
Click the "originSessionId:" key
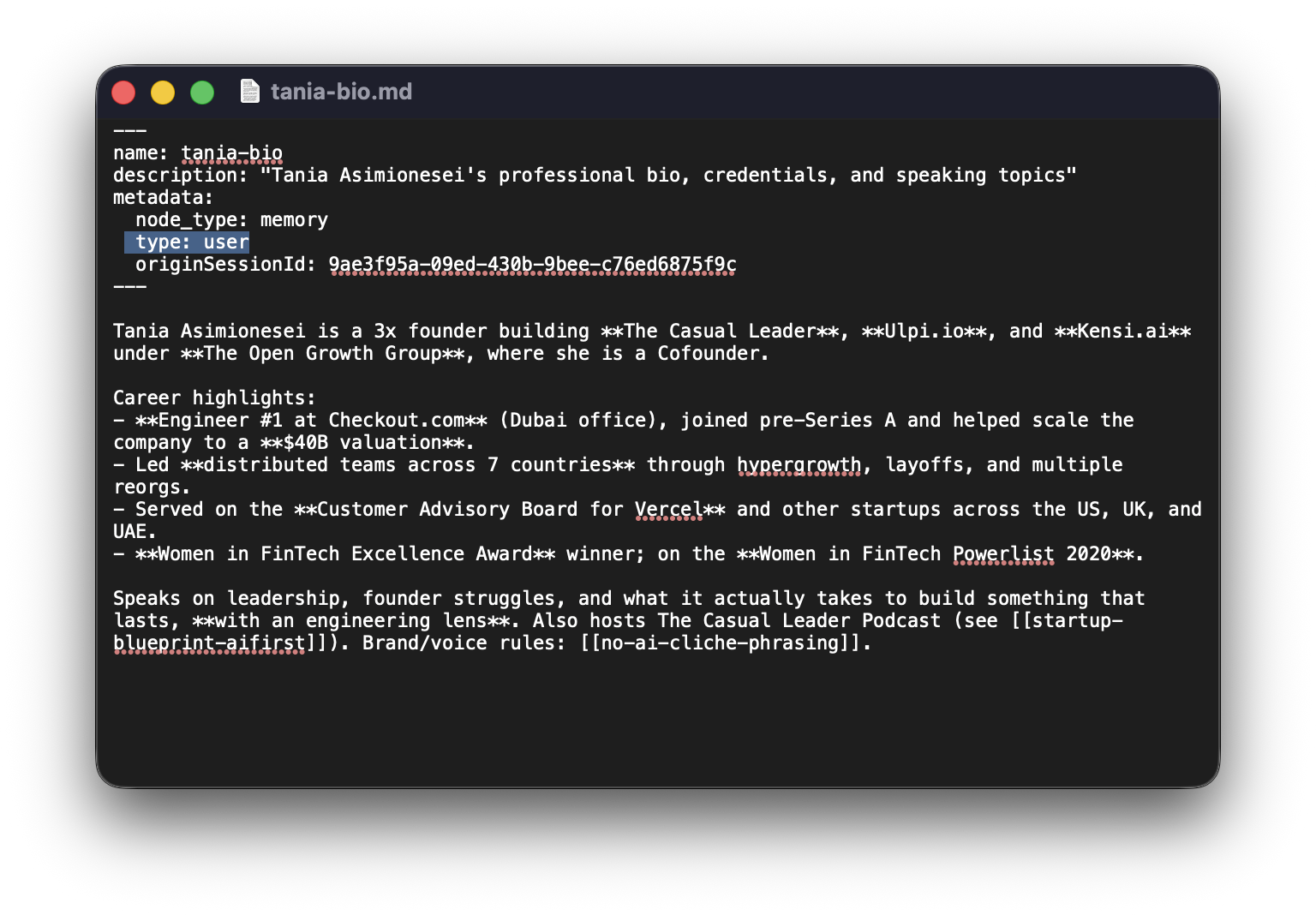coord(226,265)
